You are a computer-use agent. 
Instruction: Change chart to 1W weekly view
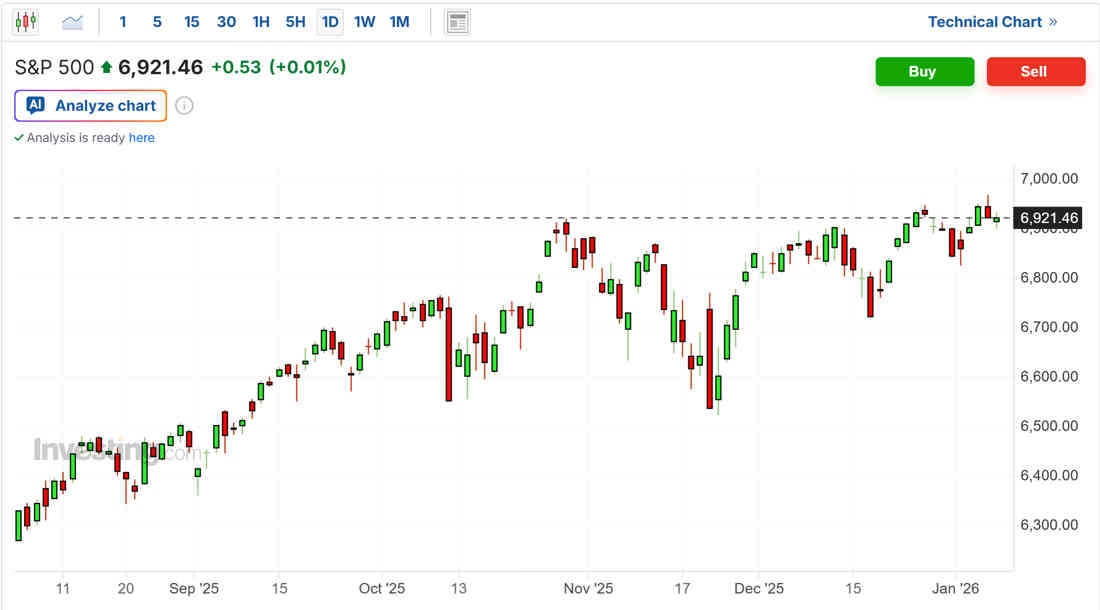click(365, 22)
